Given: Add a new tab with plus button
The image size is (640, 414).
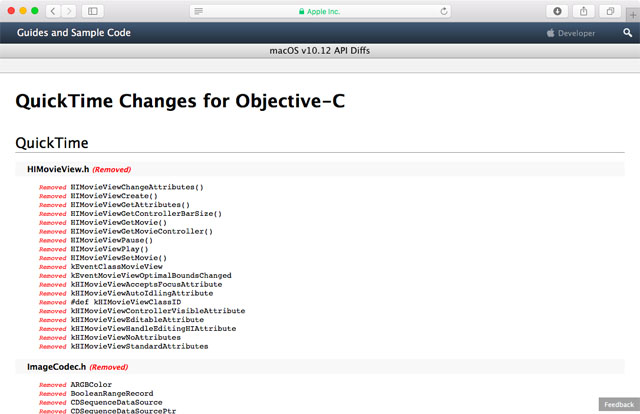Looking at the screenshot, I should (x=633, y=15).
